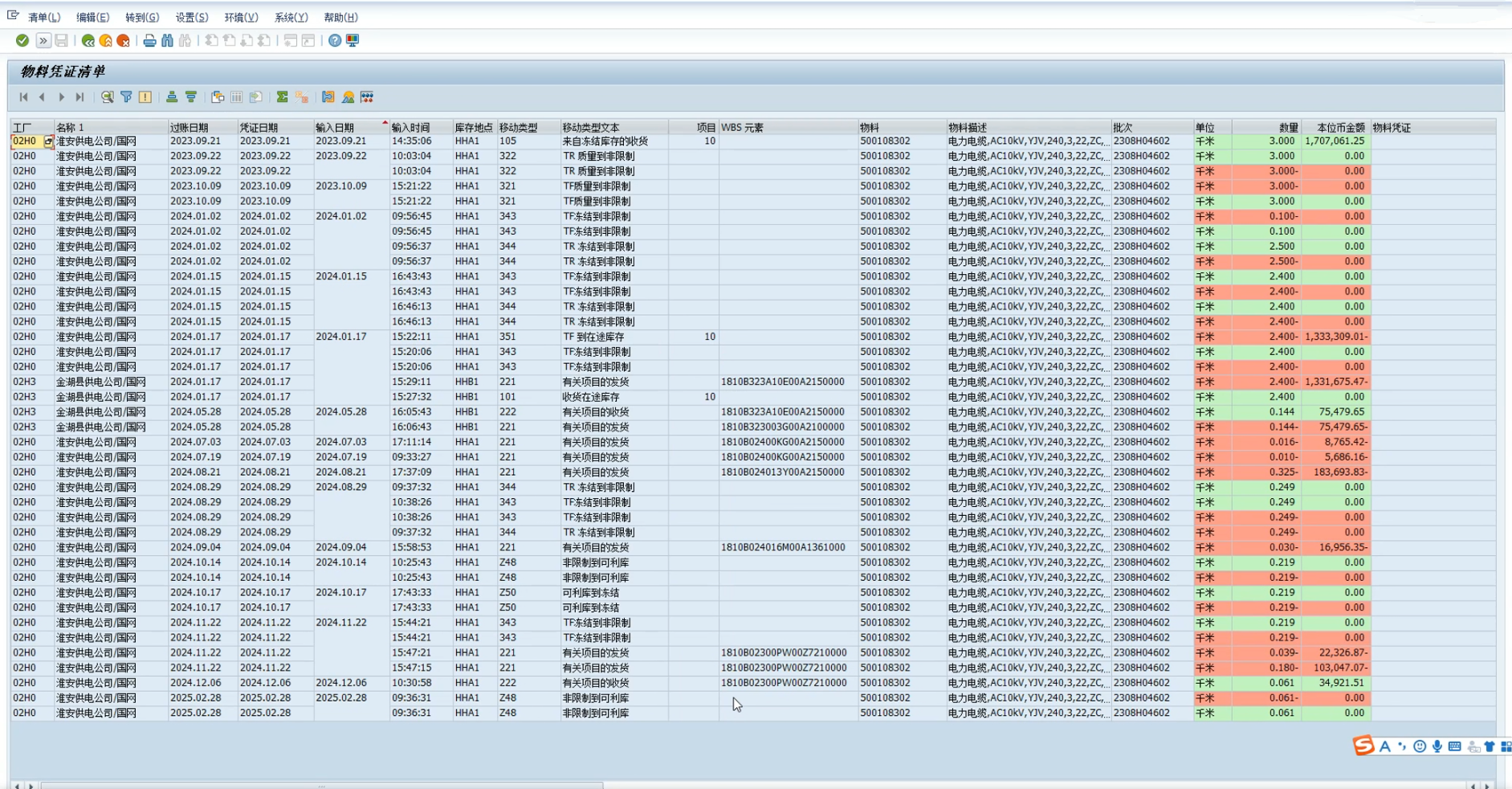The height and width of the screenshot is (789, 1512).
Task: Click the 本位币金额 column header
Action: click(1340, 127)
